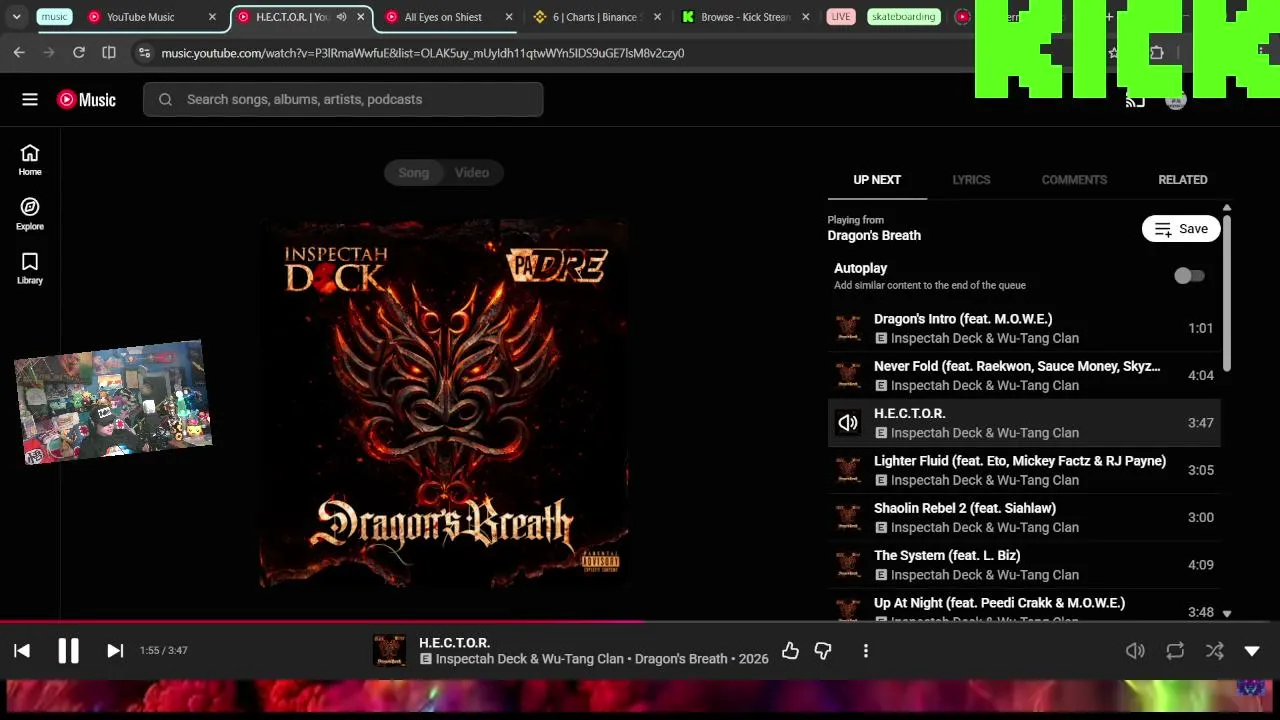The image size is (1280, 720).
Task: Click the Shaolin Rebel 2 queue thumbnail
Action: [x=848, y=518]
